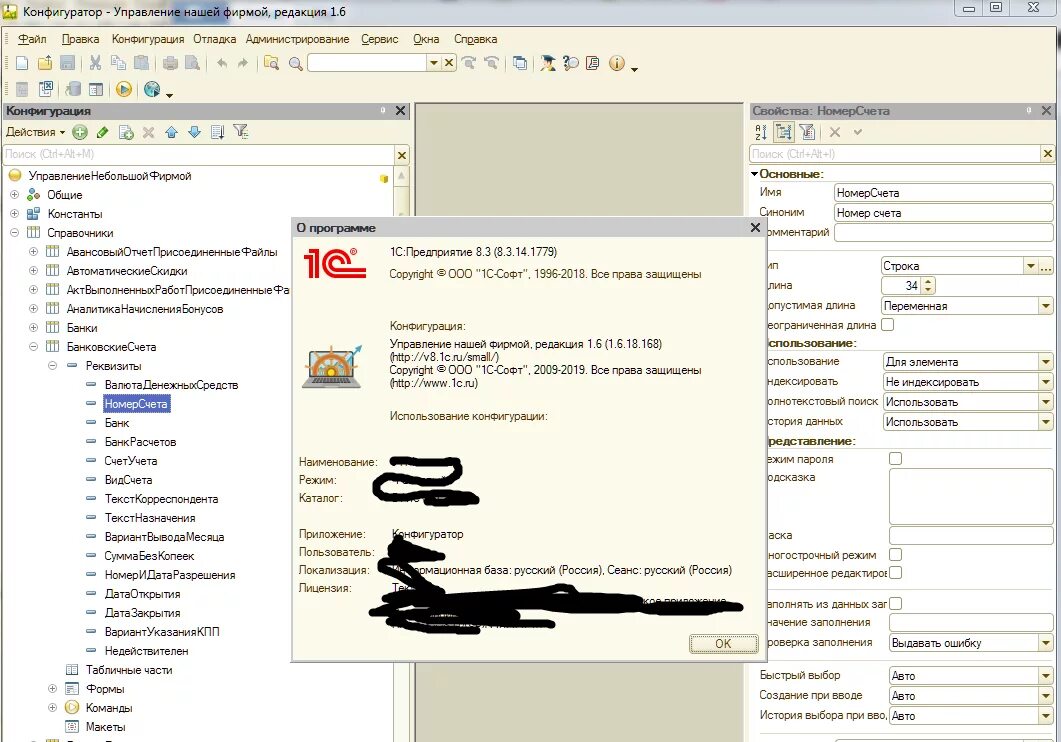
Task: Open the Окна menu
Action: pos(426,39)
